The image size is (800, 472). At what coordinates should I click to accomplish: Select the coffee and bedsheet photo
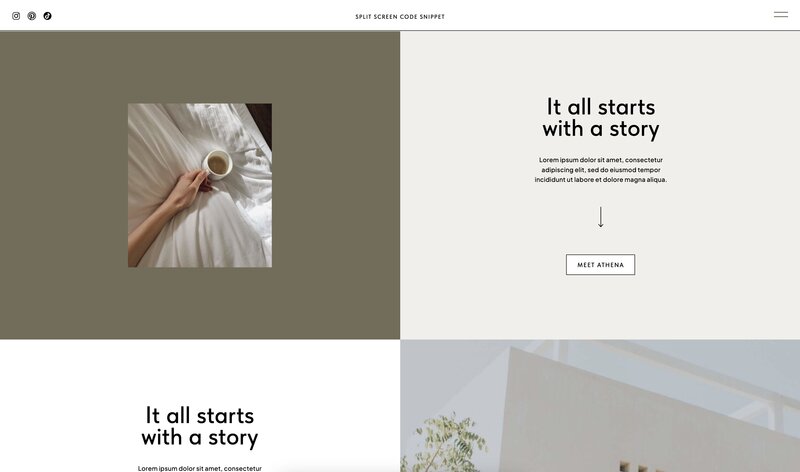click(200, 185)
